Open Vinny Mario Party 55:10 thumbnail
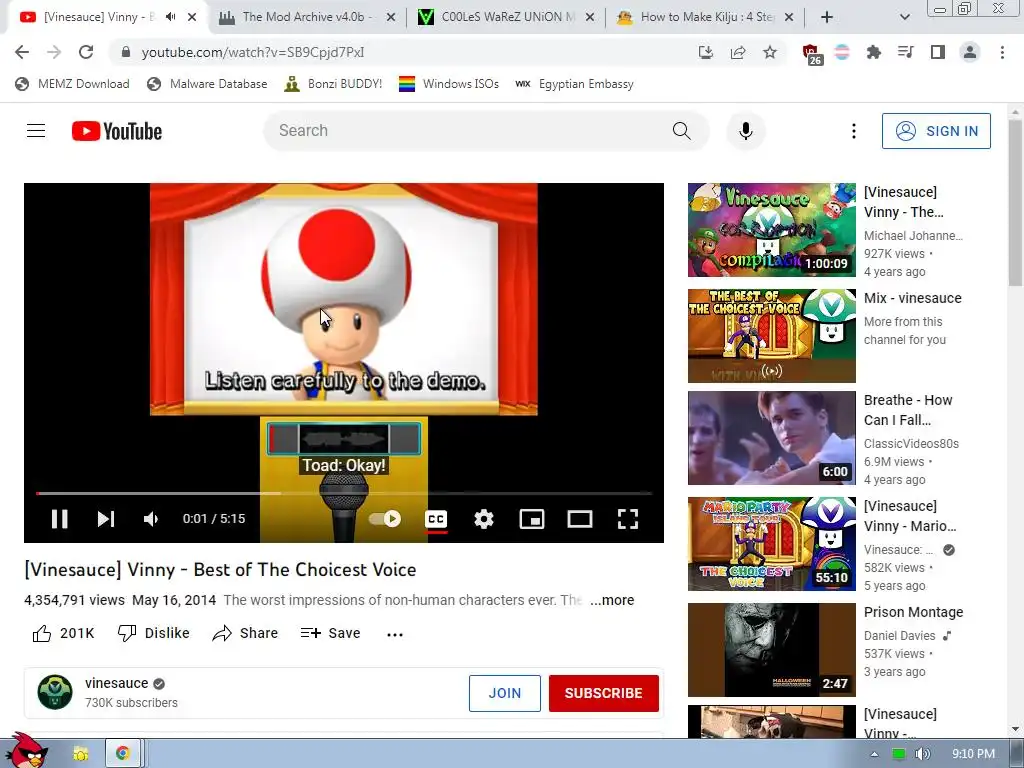The image size is (1024, 768). (x=771, y=543)
